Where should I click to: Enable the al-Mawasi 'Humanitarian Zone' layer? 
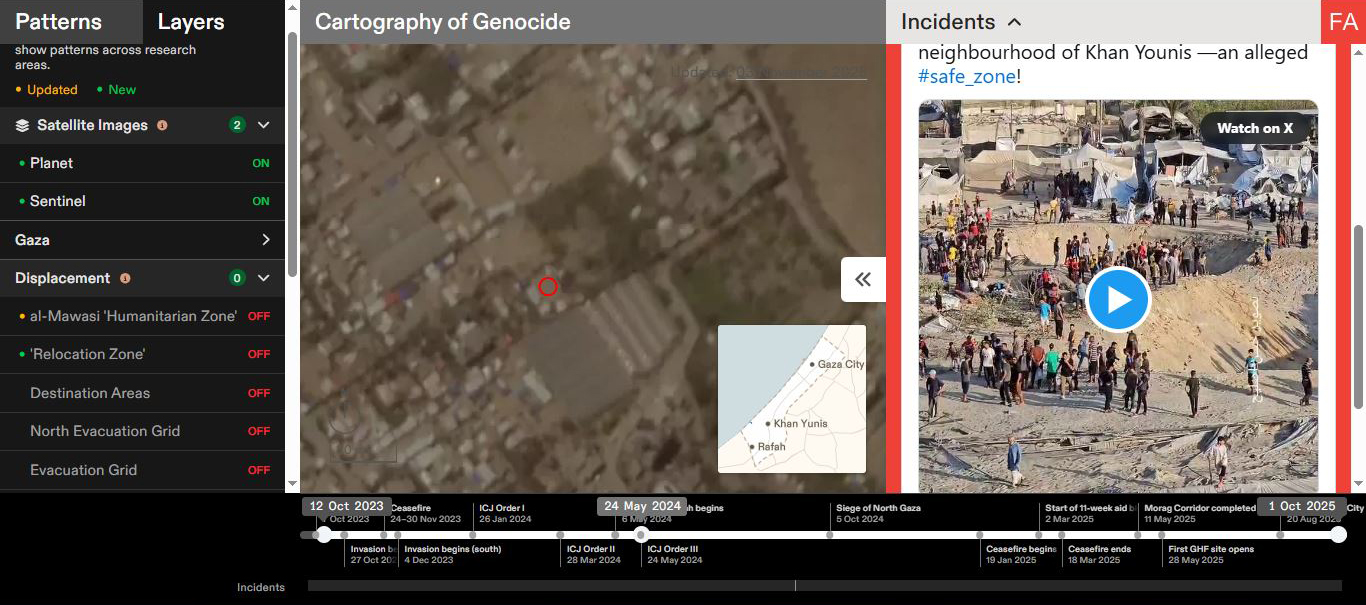click(x=259, y=316)
